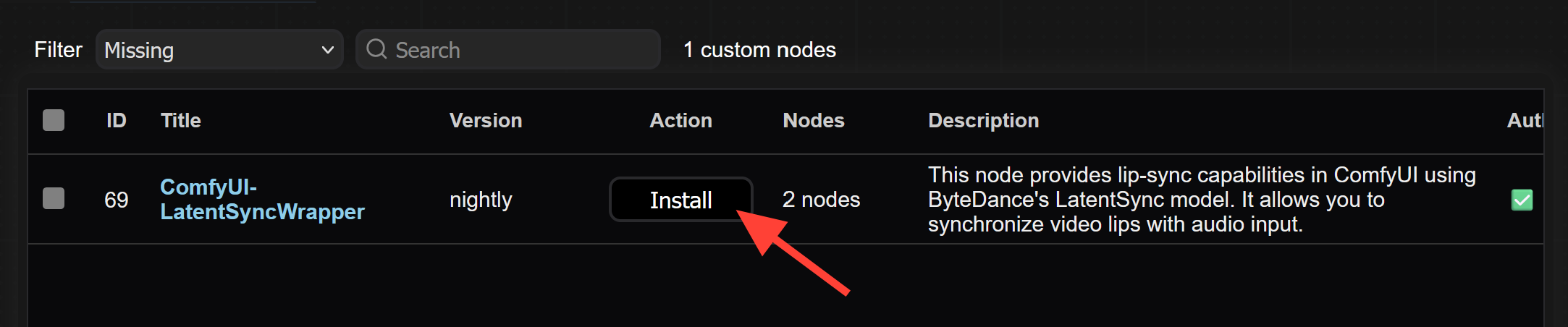Click the green checkmark icon in row 69
This screenshot has width=1568, height=327.
coord(1522,200)
